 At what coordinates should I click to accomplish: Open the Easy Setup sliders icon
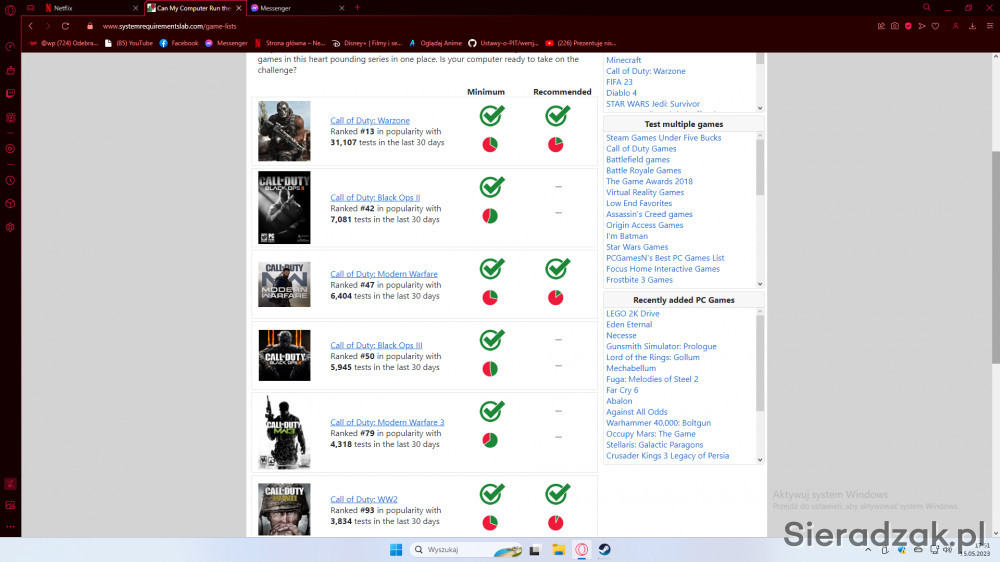[990, 26]
